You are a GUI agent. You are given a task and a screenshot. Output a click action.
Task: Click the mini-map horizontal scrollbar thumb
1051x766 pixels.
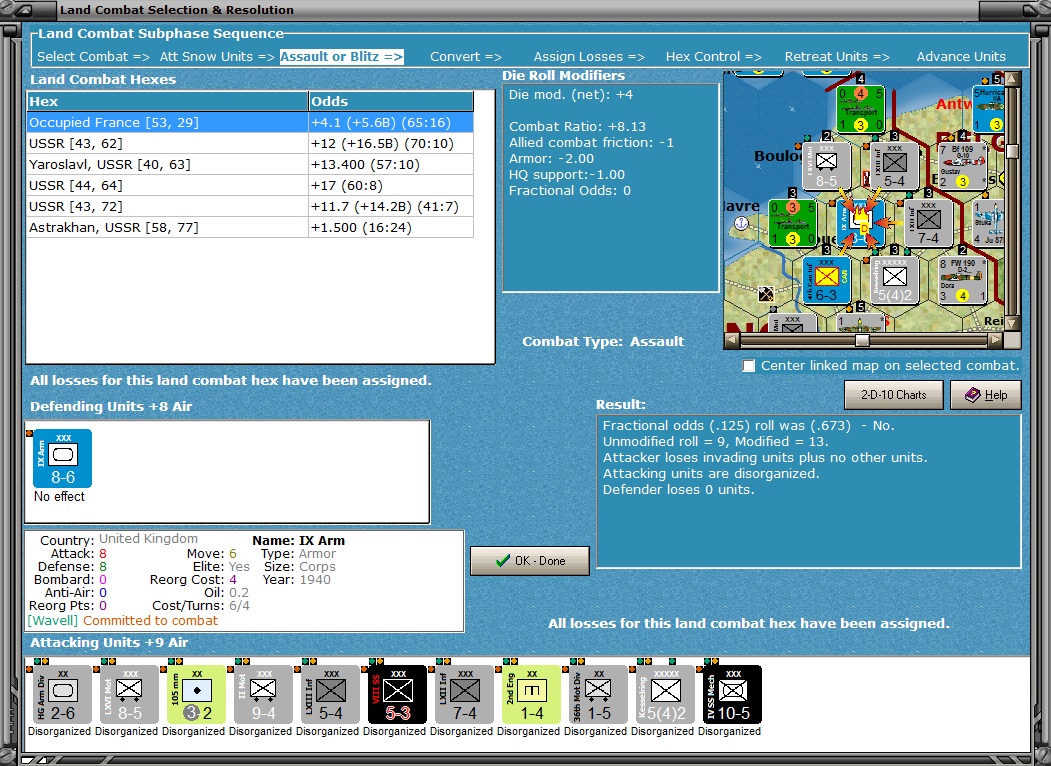pyautogui.click(x=863, y=340)
